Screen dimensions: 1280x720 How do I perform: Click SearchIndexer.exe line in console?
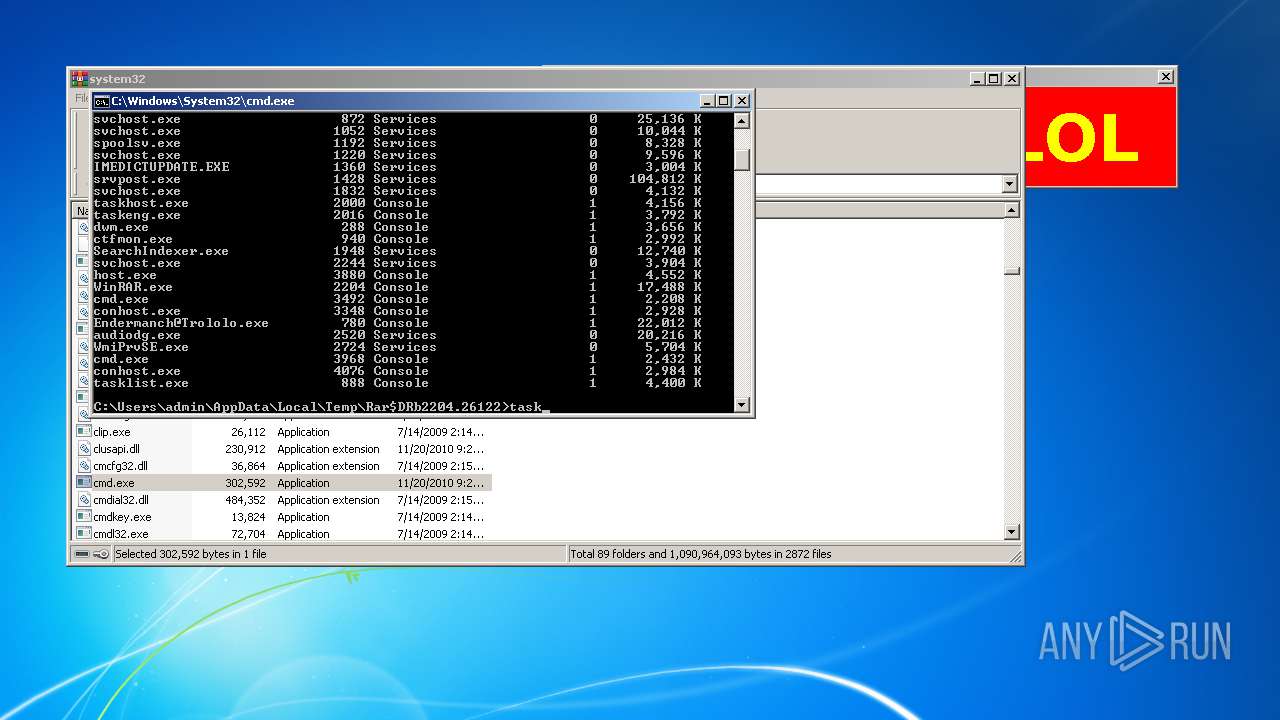point(397,251)
